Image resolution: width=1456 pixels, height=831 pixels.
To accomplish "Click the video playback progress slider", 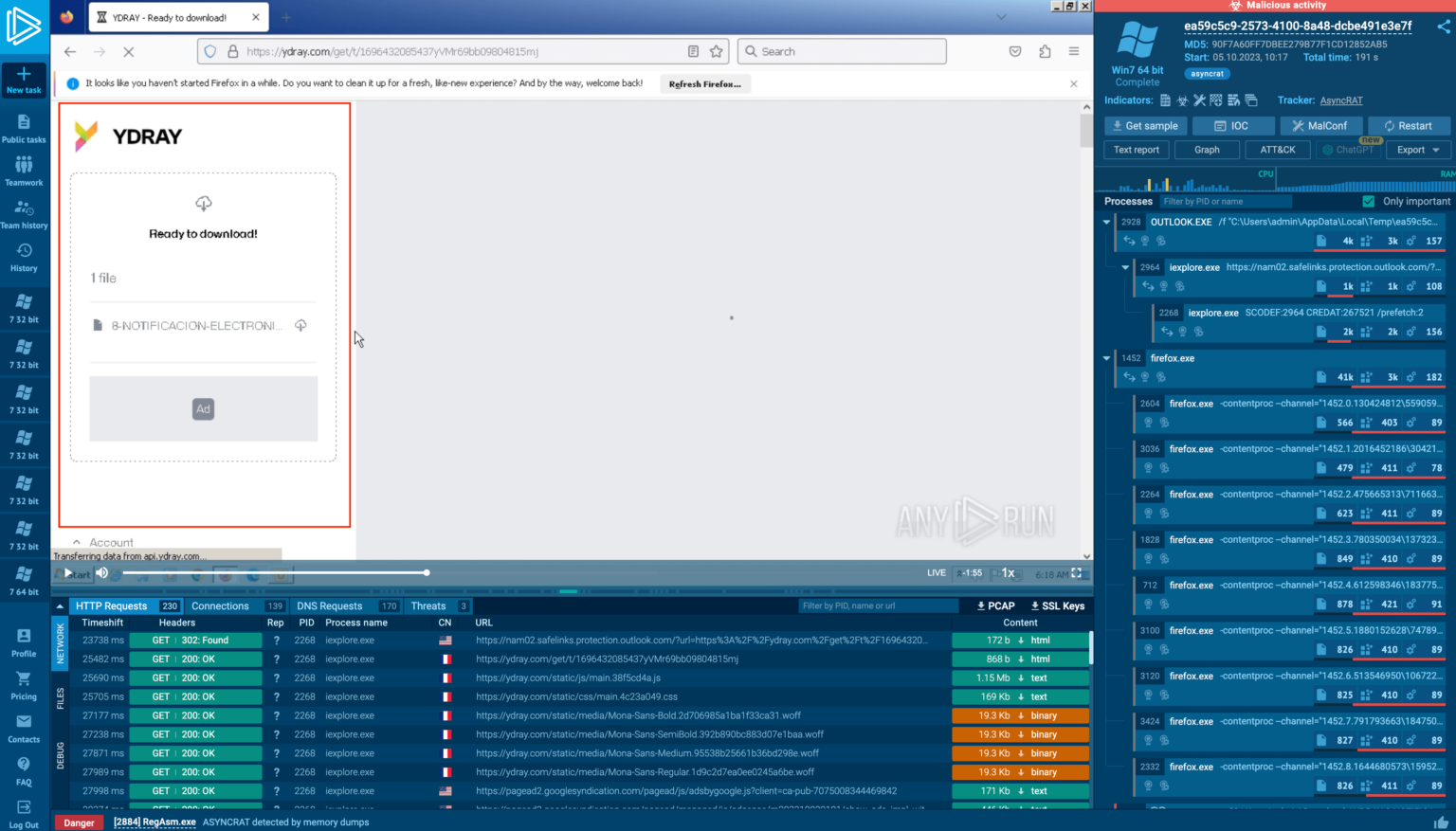I will [x=275, y=572].
